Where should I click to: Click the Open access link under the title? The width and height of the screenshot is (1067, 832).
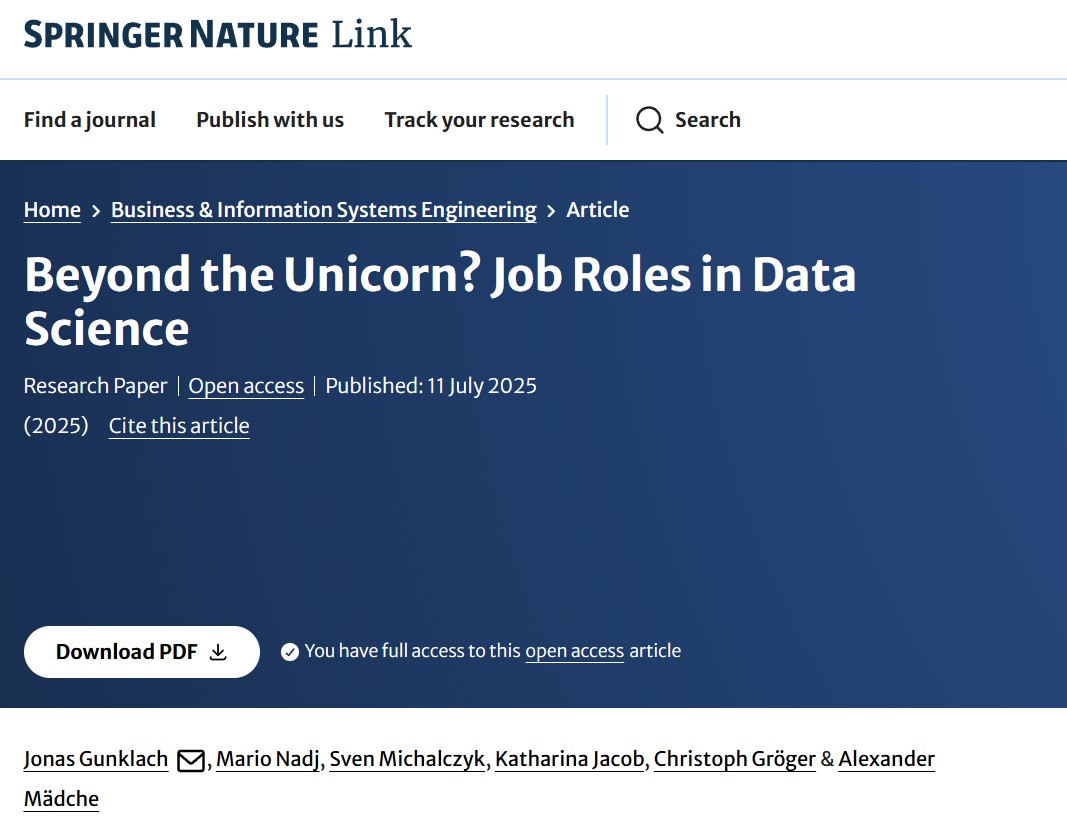tap(246, 386)
